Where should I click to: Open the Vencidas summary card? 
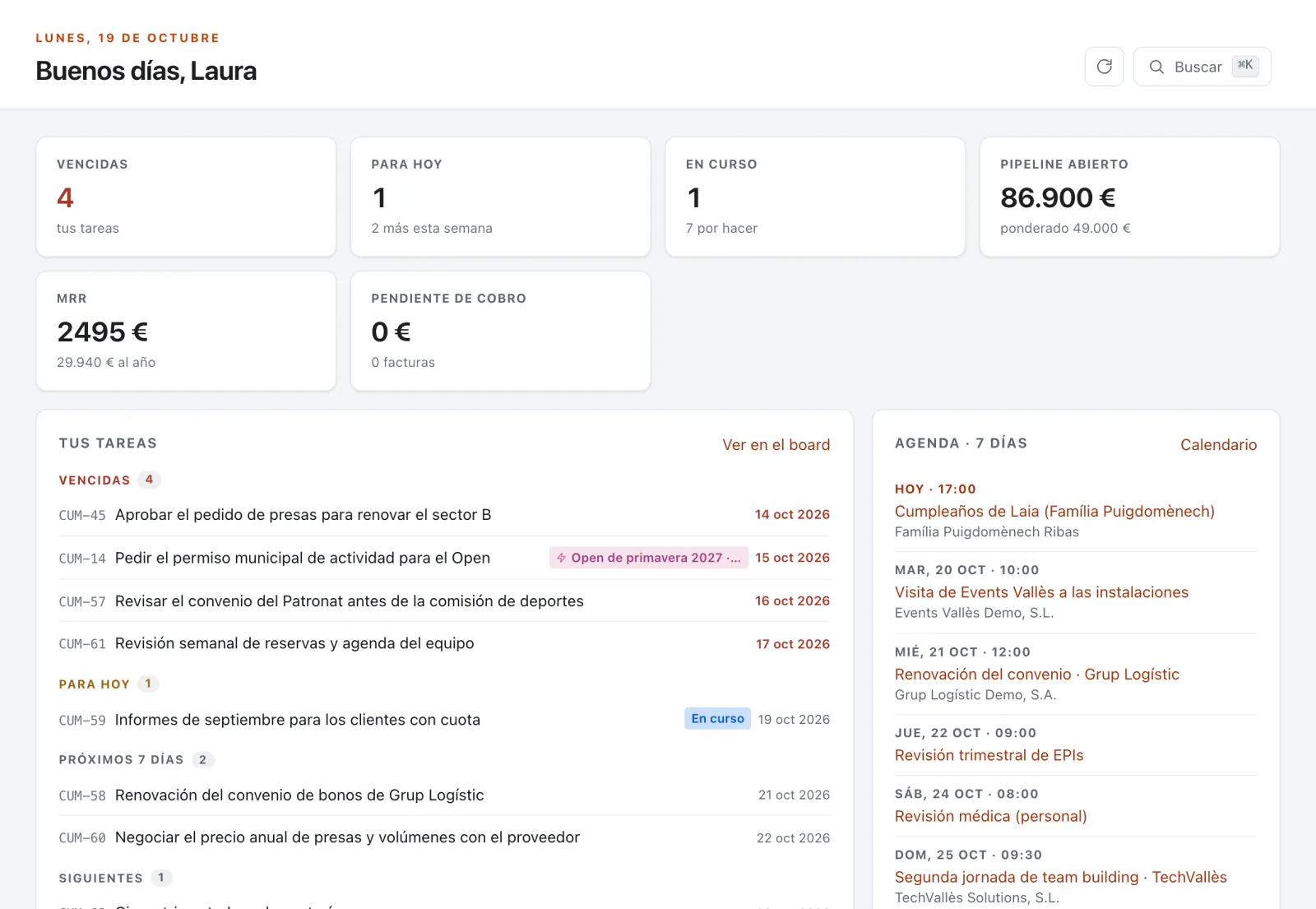click(186, 197)
